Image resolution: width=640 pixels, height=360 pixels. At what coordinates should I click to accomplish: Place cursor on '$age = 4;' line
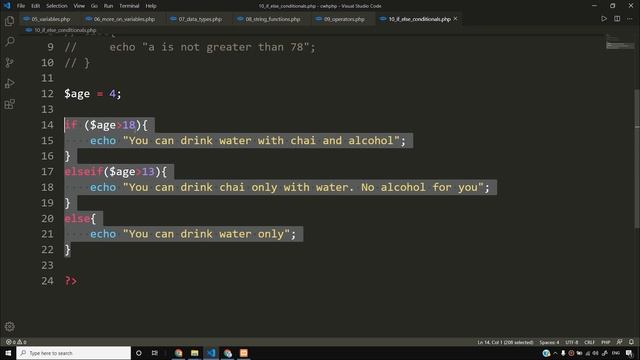pyautogui.click(x=93, y=94)
